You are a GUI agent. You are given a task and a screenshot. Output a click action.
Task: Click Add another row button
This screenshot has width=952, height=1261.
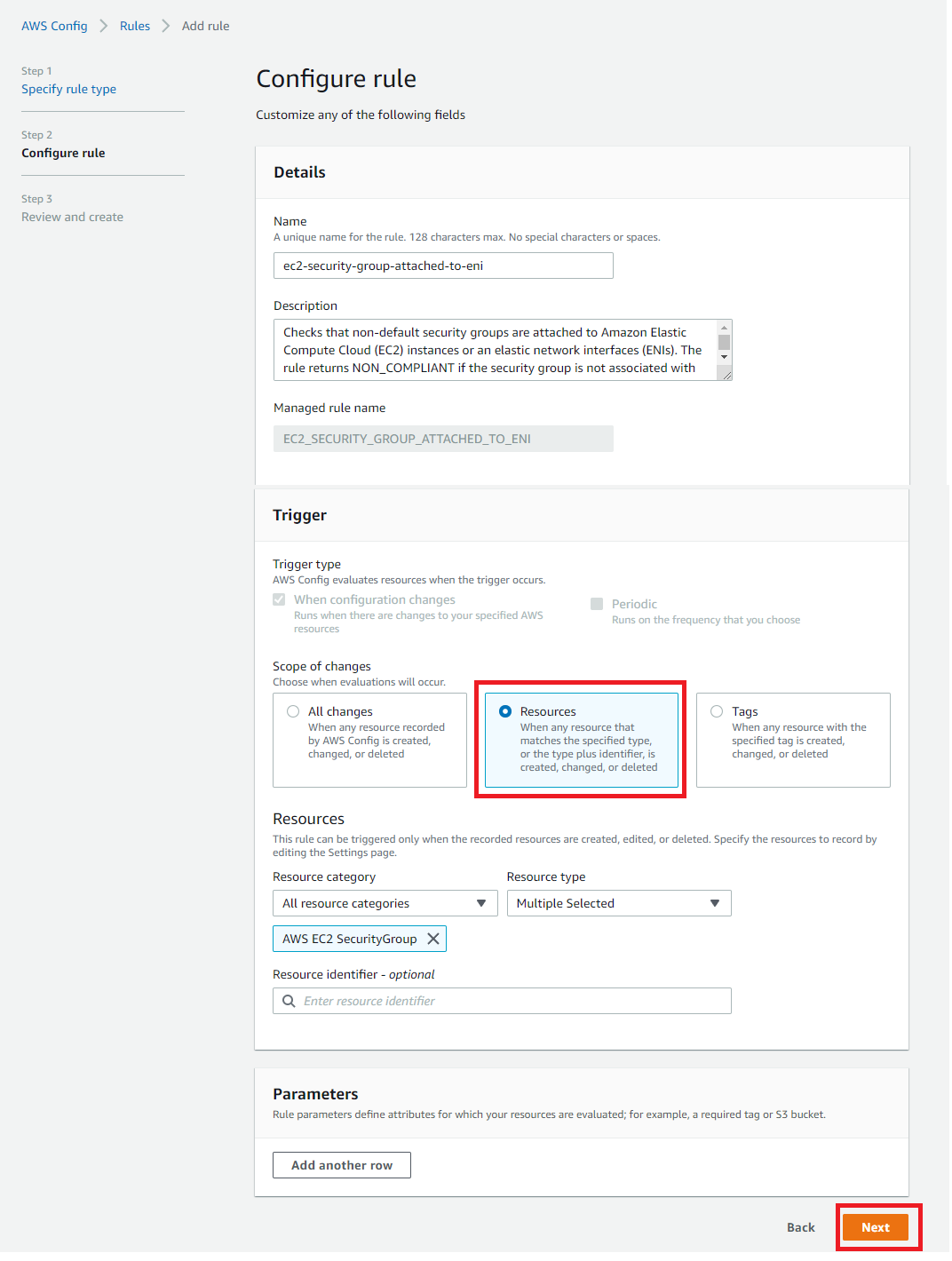coord(342,1165)
